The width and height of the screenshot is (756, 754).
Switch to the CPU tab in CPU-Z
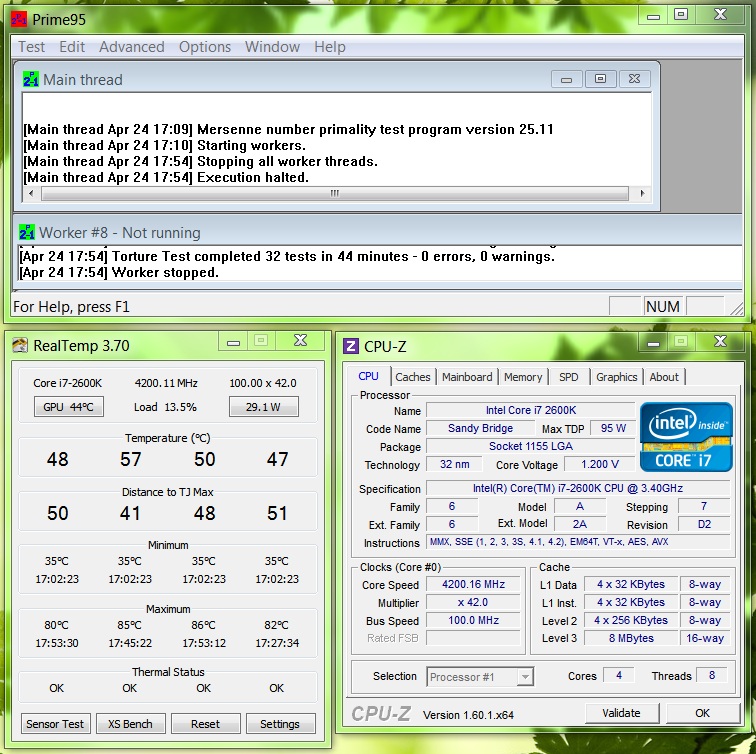click(x=368, y=376)
